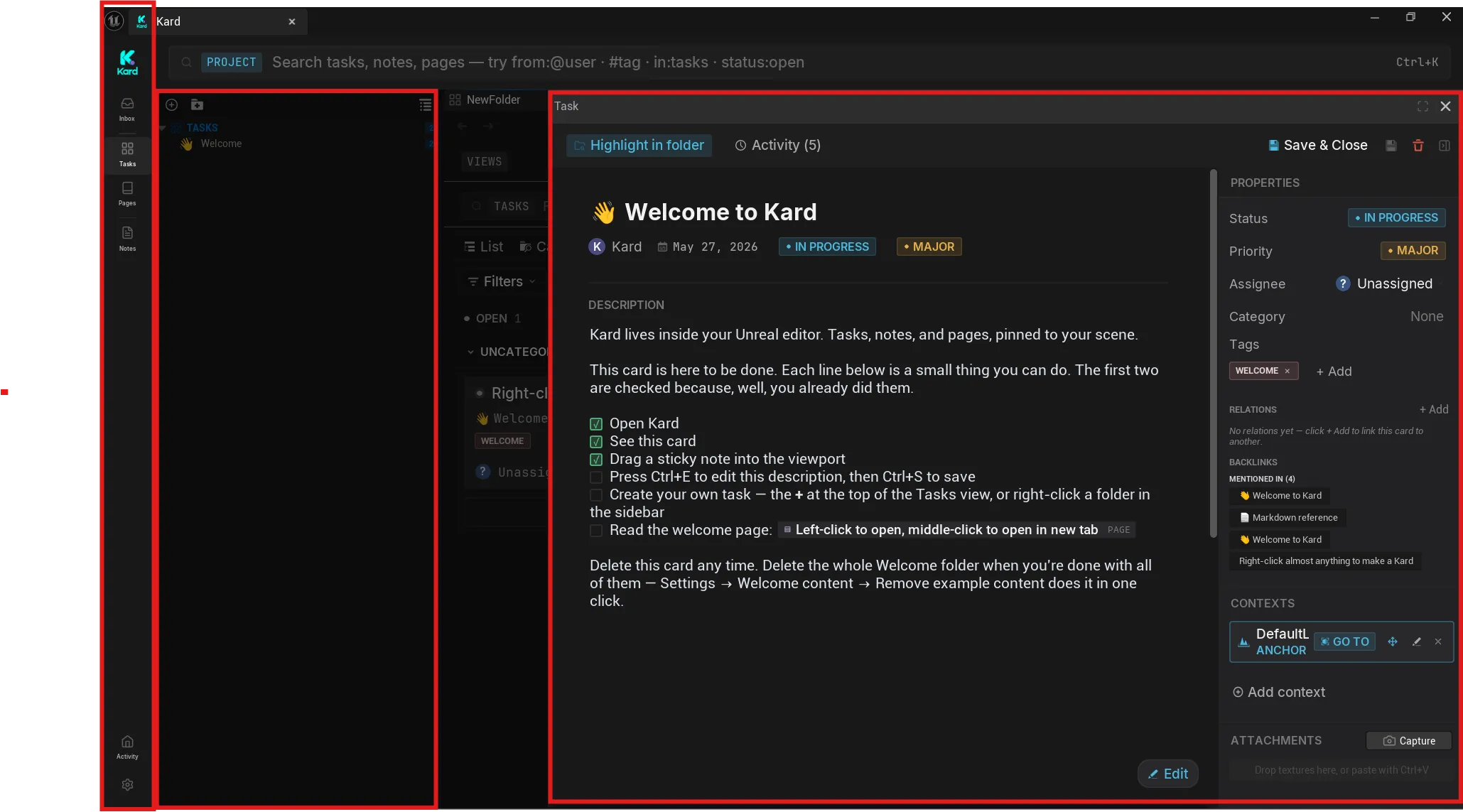Remove the DefaultL anchor context
Viewport: 1463px width, 812px height.
(x=1438, y=642)
